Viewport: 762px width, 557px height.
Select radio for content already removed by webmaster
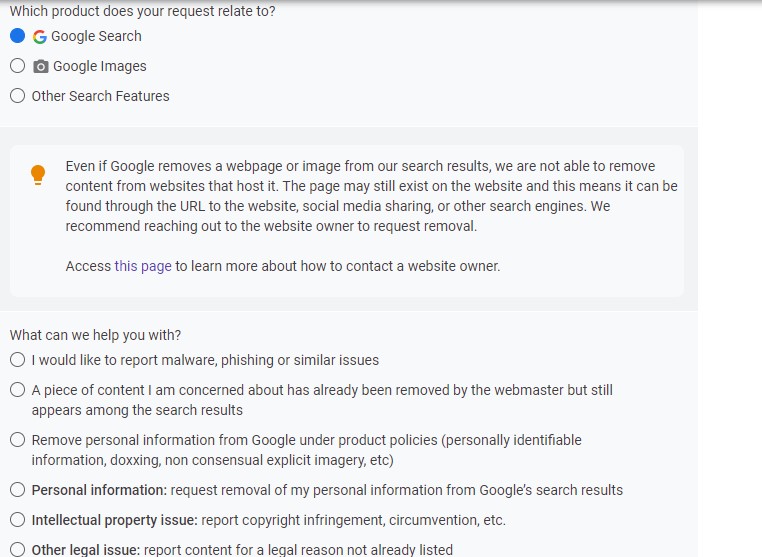pyautogui.click(x=17, y=390)
